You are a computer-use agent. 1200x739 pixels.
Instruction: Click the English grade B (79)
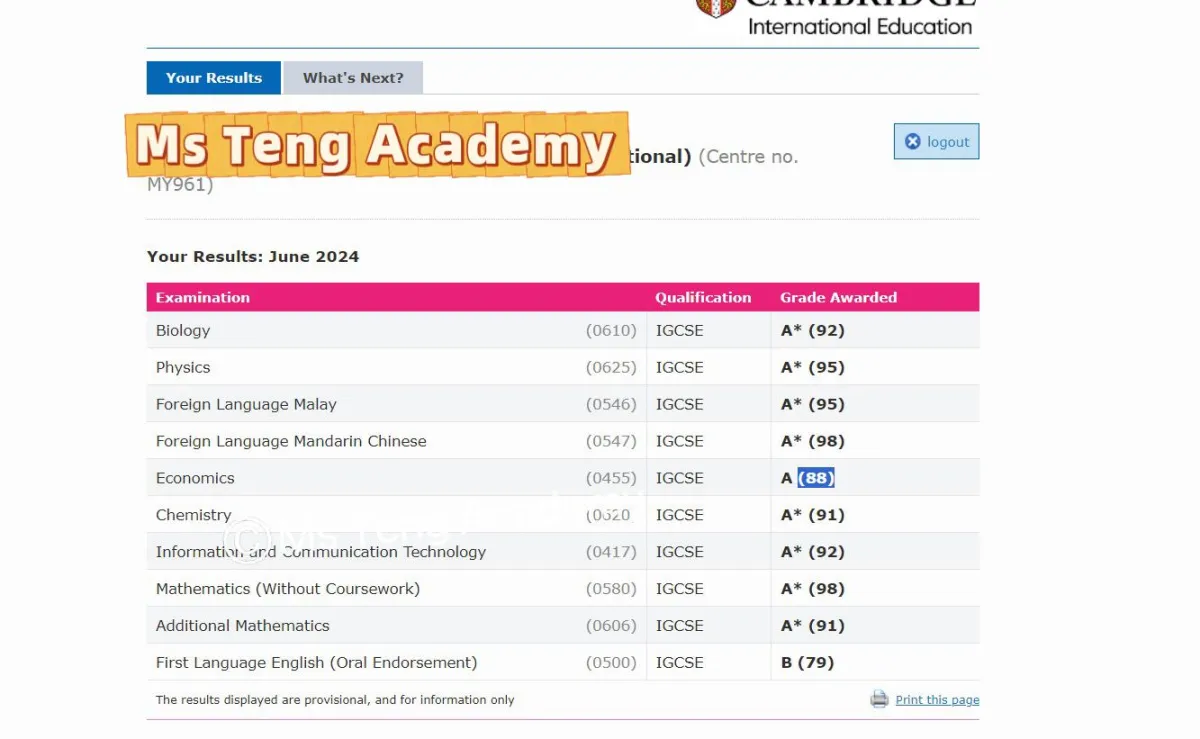pos(807,663)
